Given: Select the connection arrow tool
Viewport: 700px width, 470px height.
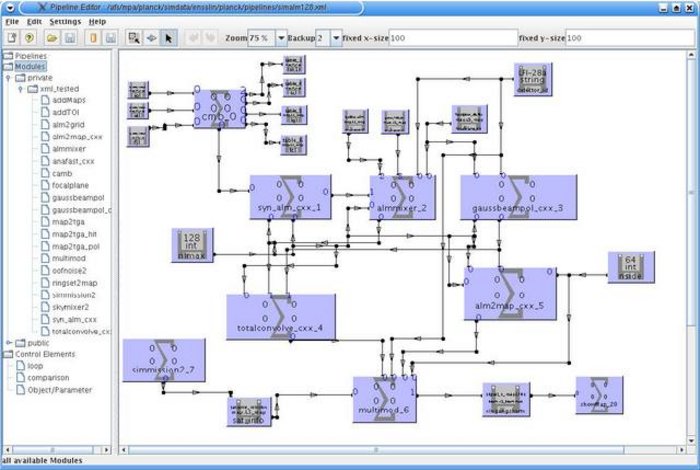Looking at the screenshot, I should (x=151, y=38).
